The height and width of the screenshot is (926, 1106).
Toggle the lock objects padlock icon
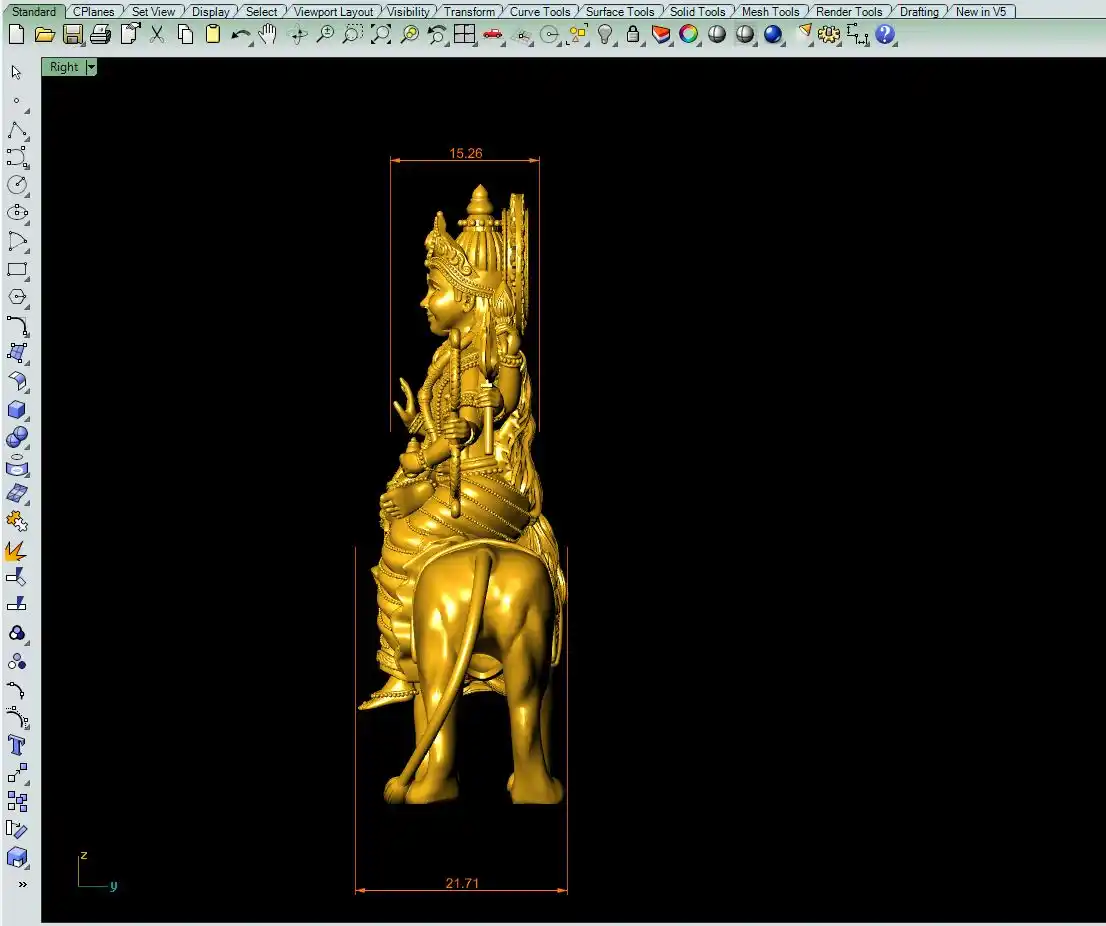tap(633, 35)
